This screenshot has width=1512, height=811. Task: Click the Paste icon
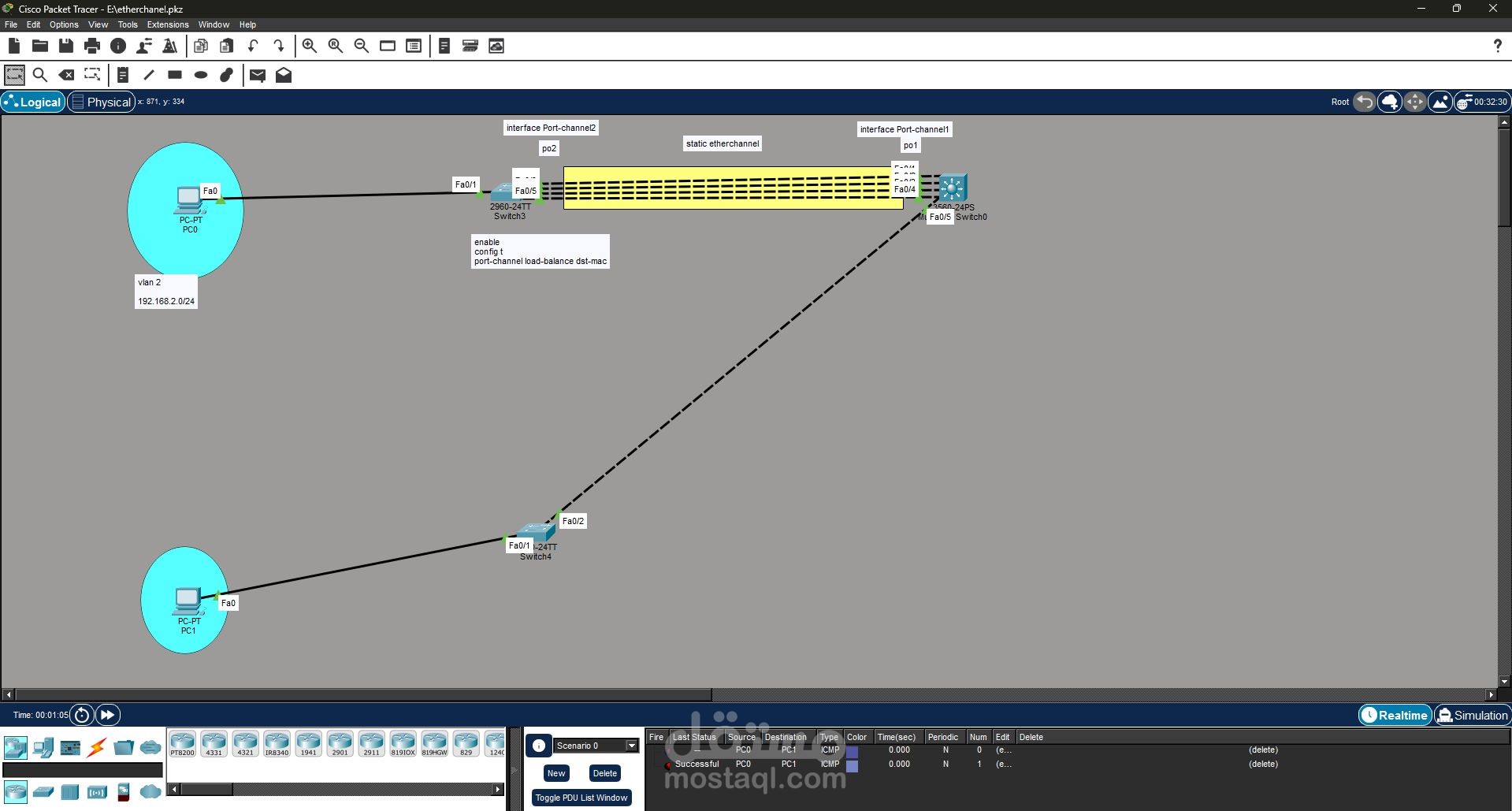click(x=227, y=46)
